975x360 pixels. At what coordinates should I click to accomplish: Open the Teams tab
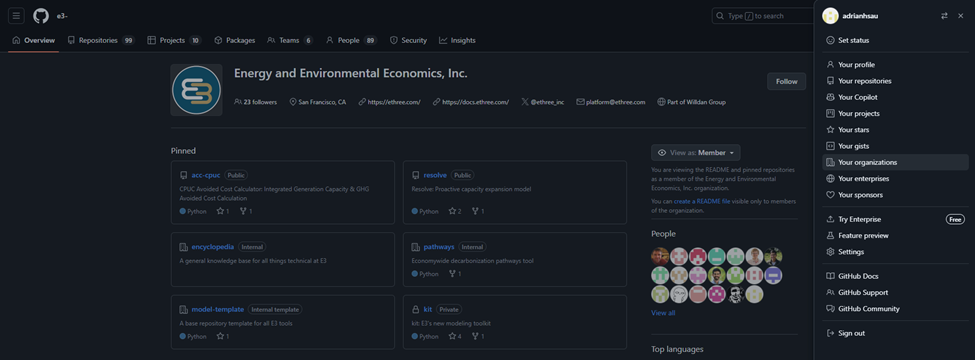(290, 40)
